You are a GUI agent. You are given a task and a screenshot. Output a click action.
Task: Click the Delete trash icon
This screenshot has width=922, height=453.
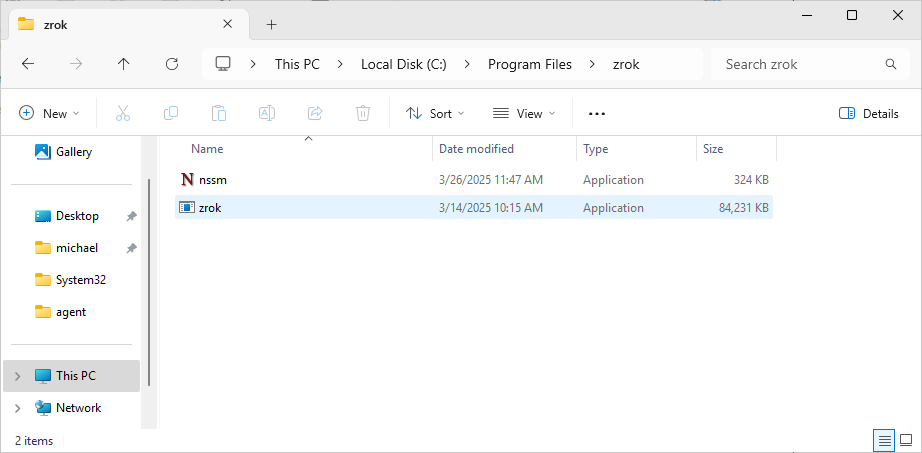363,113
